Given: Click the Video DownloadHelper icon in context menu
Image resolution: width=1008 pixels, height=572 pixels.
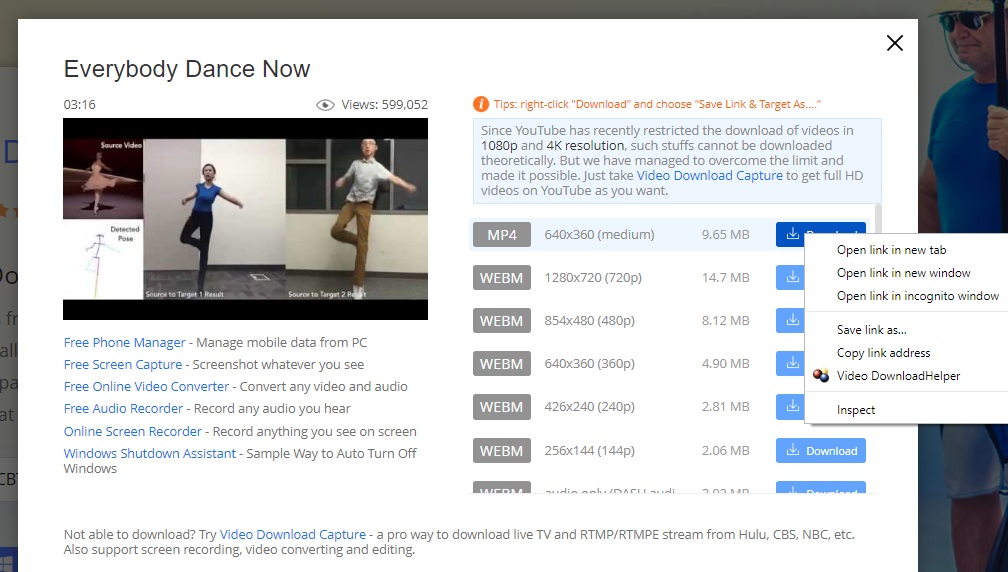Looking at the screenshot, I should 821,376.
